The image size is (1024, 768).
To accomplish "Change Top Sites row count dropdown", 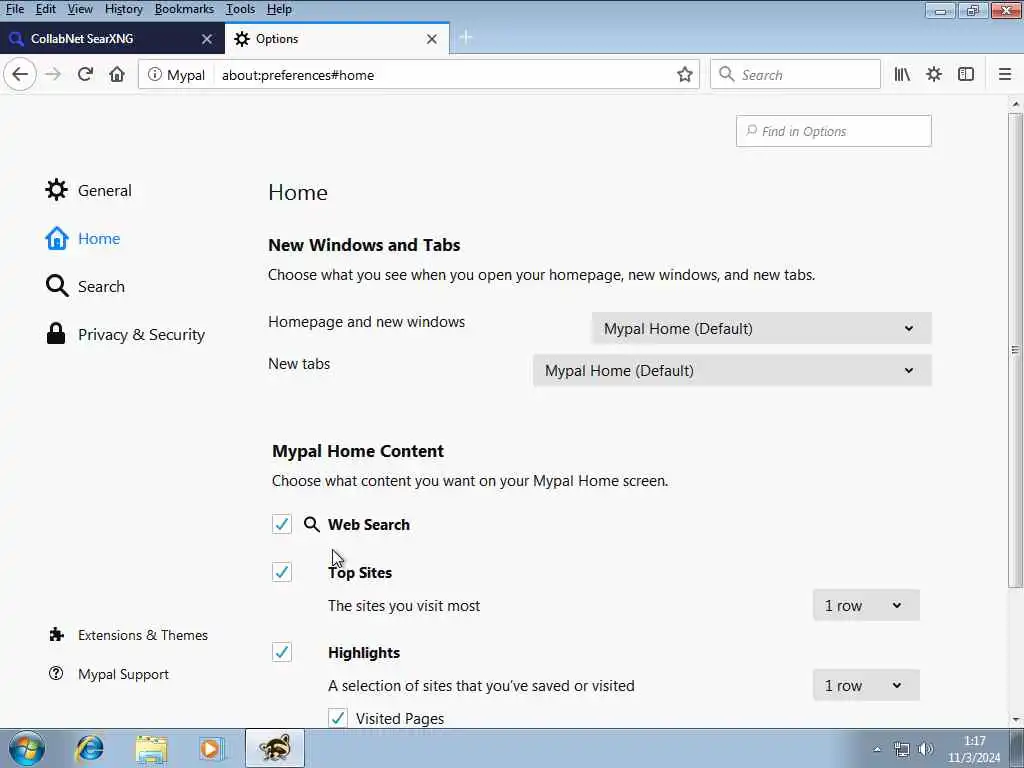I will (866, 605).
